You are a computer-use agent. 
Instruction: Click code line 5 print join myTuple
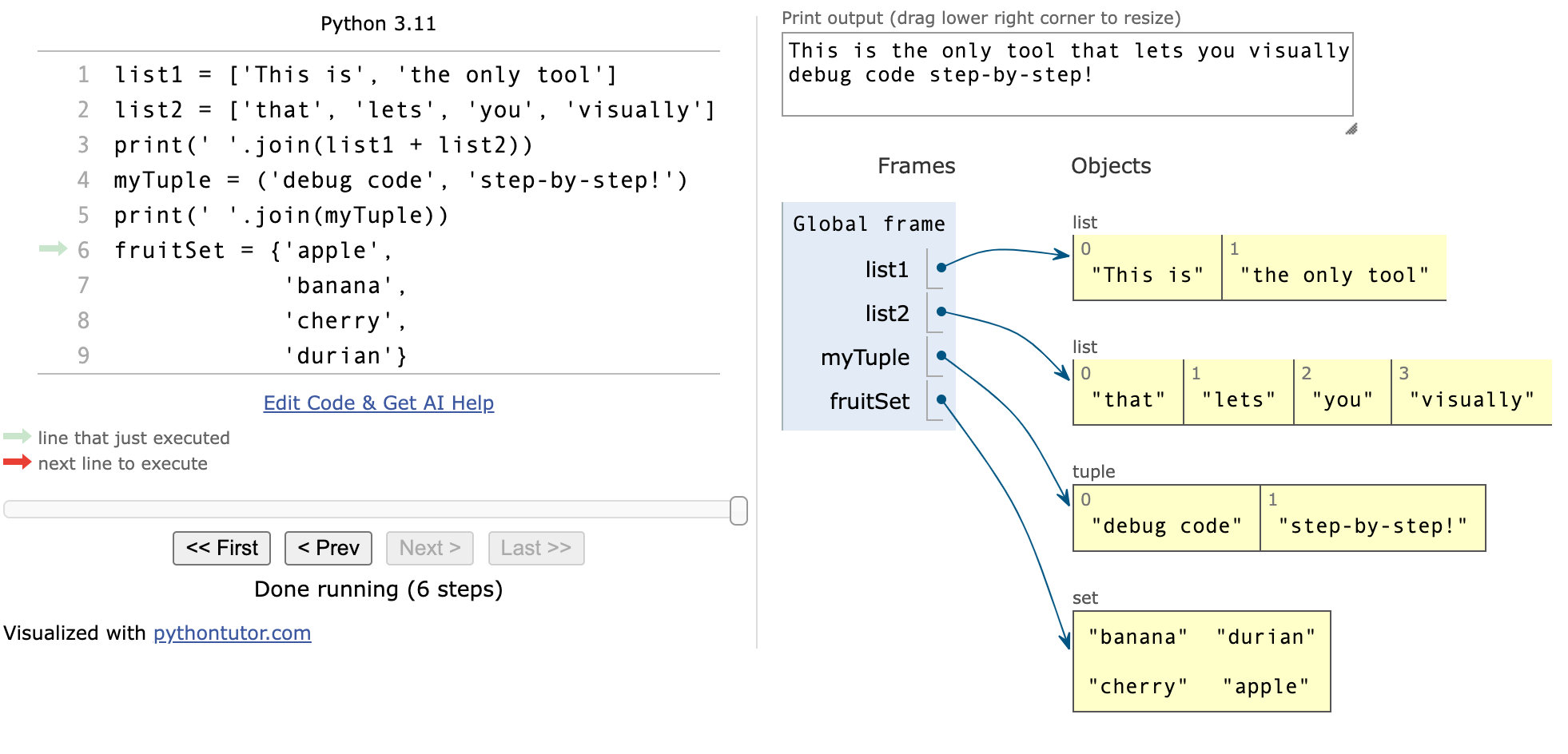click(x=281, y=215)
